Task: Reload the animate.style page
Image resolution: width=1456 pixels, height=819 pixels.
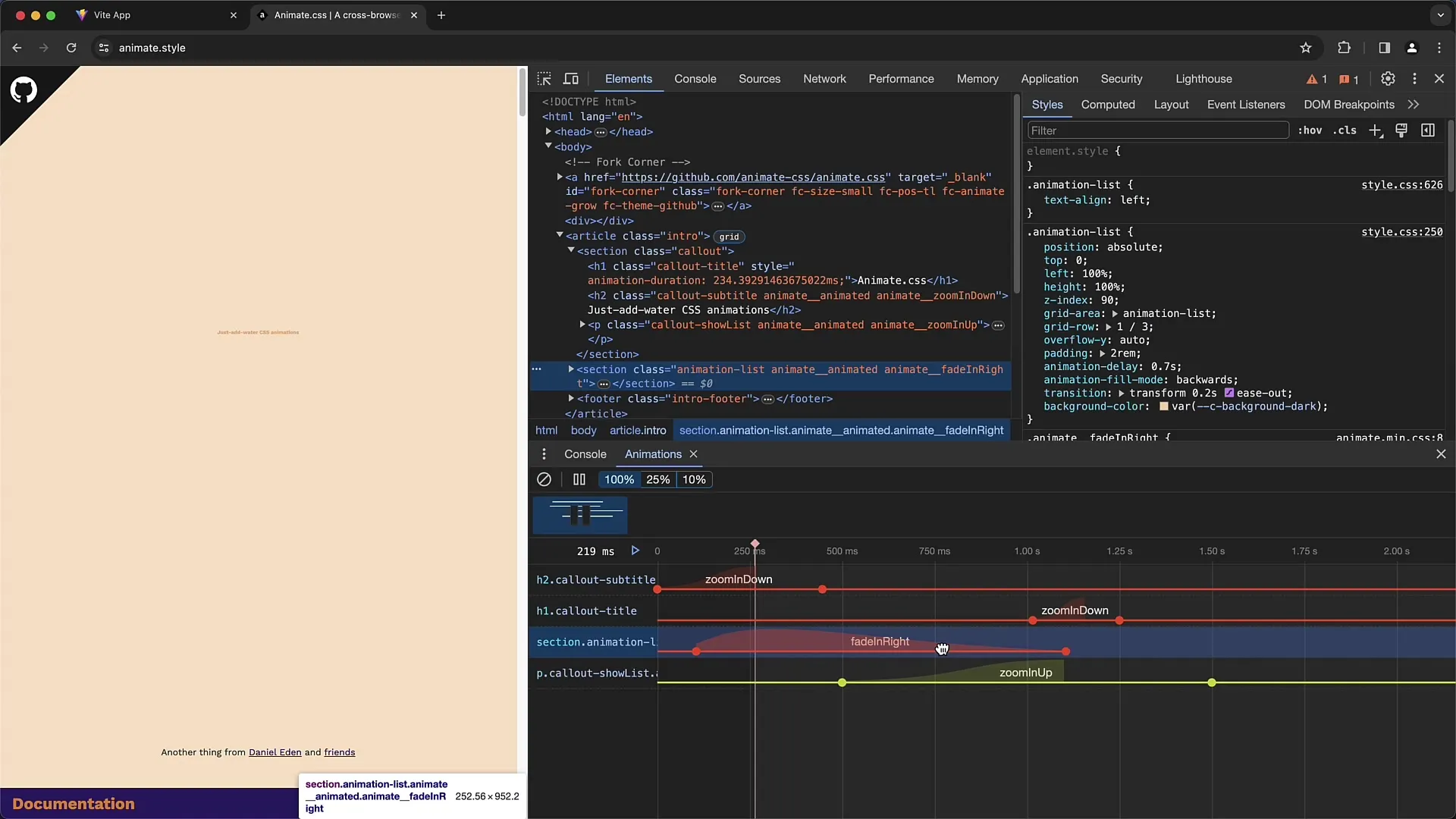Action: (71, 48)
